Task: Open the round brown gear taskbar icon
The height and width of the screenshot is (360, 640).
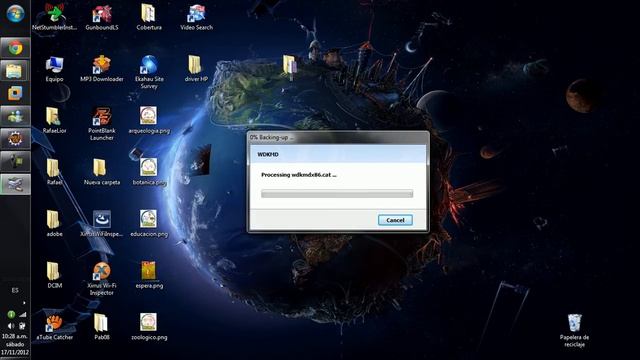Action: point(15,139)
